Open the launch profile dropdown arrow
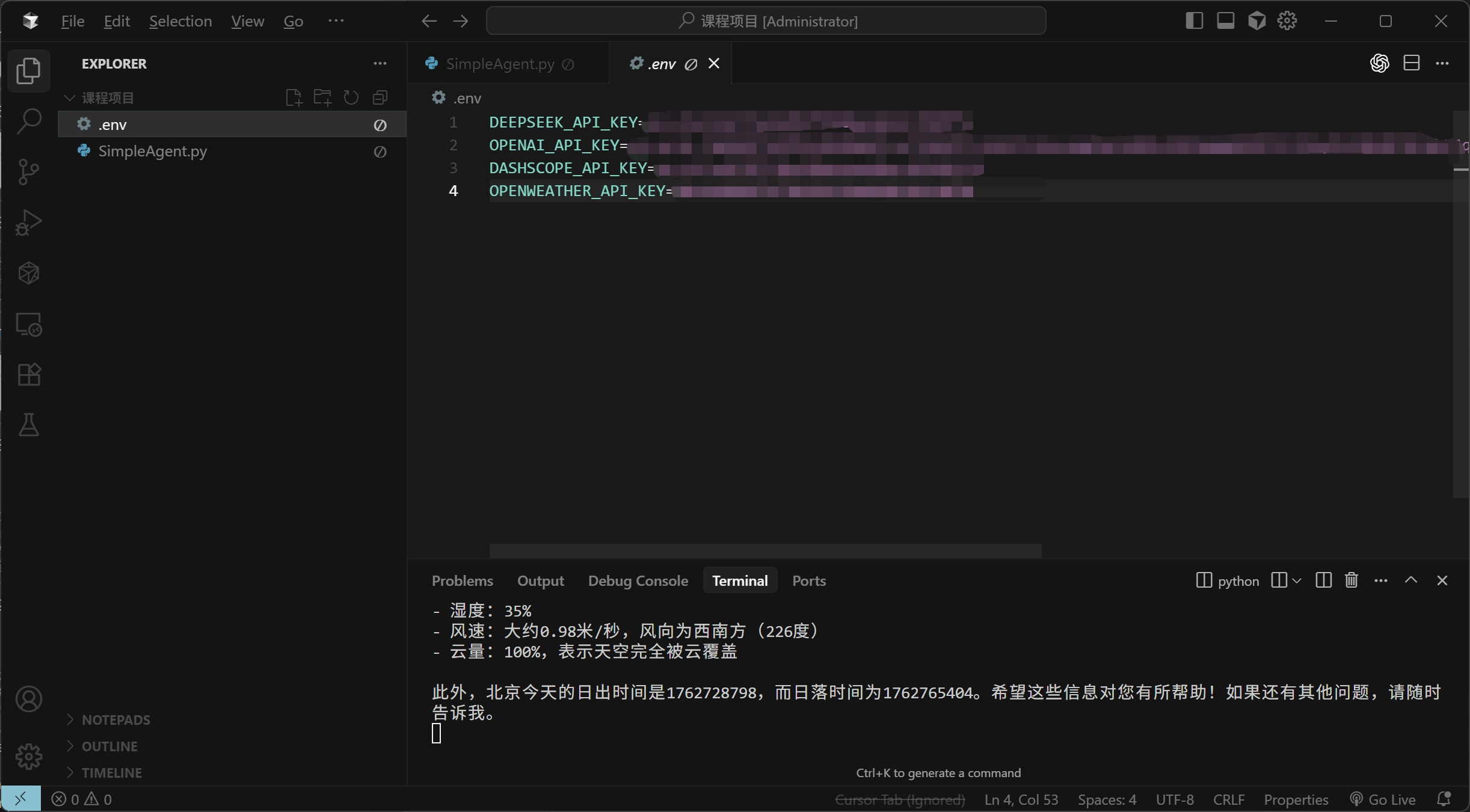1470x812 pixels. 1297,580
